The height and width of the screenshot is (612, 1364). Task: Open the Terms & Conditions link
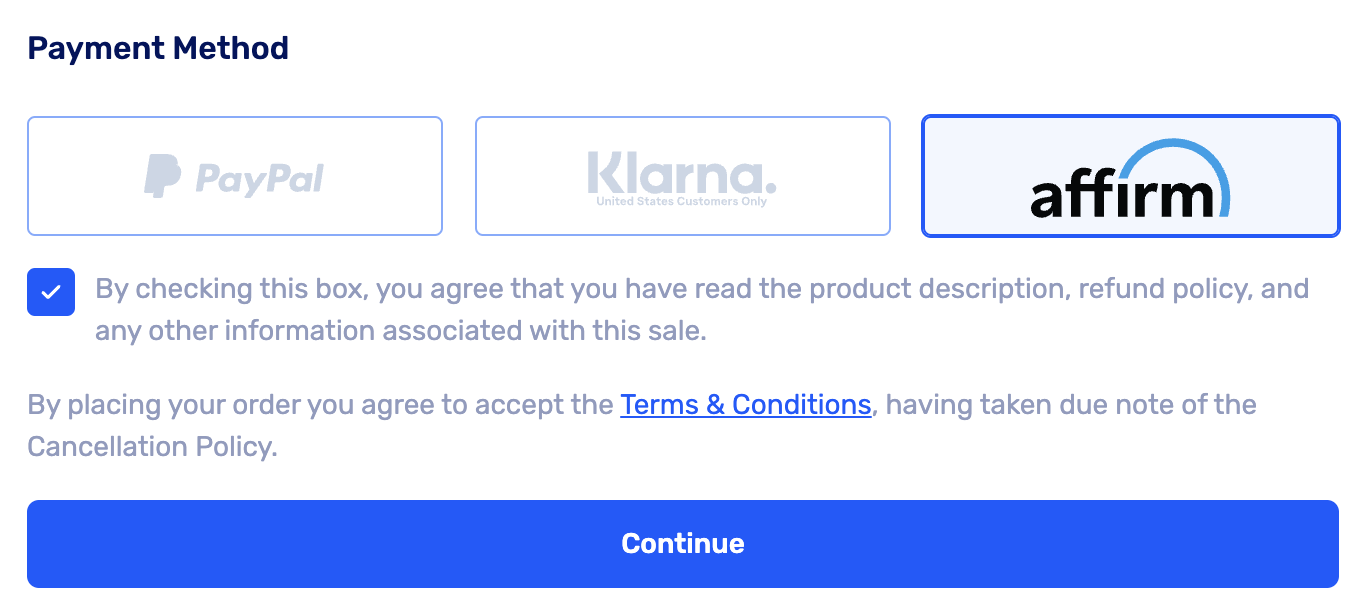click(x=745, y=404)
